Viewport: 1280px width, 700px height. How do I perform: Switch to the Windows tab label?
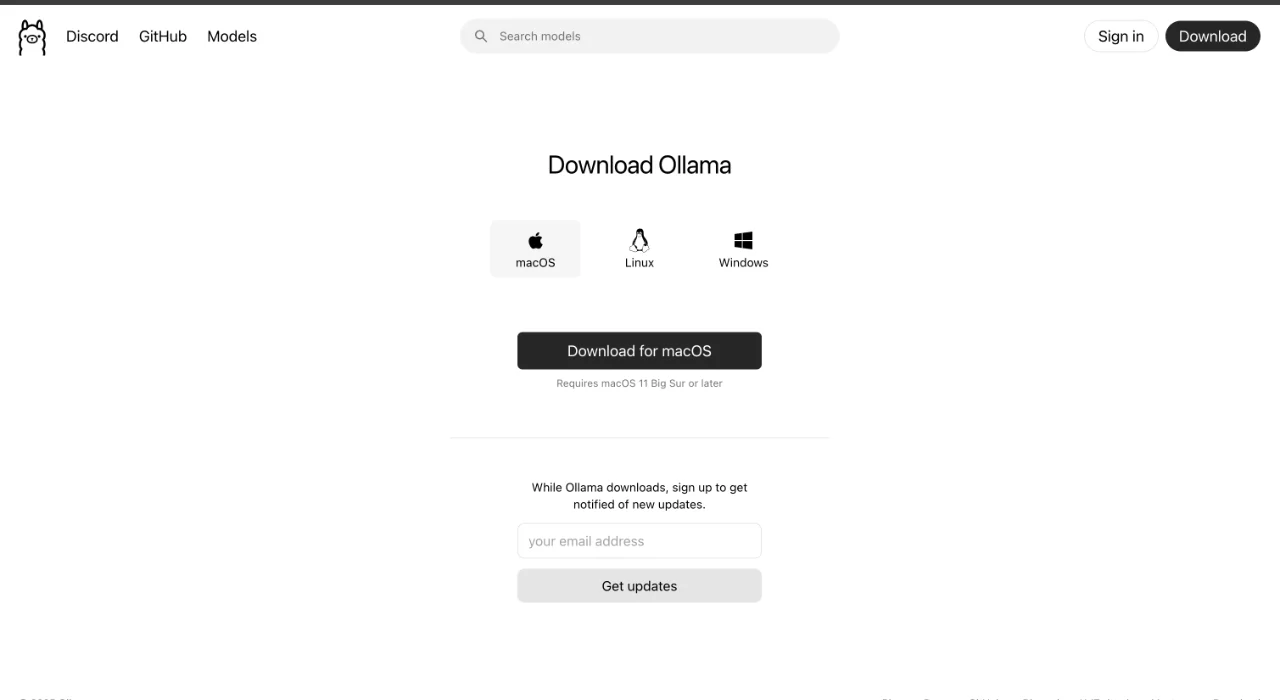point(743,263)
